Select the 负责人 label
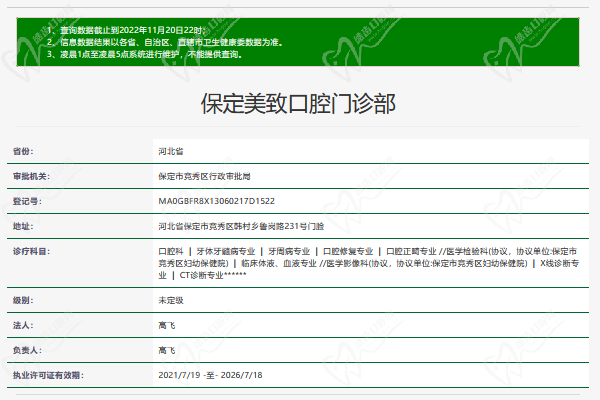 pyautogui.click(x=27, y=350)
